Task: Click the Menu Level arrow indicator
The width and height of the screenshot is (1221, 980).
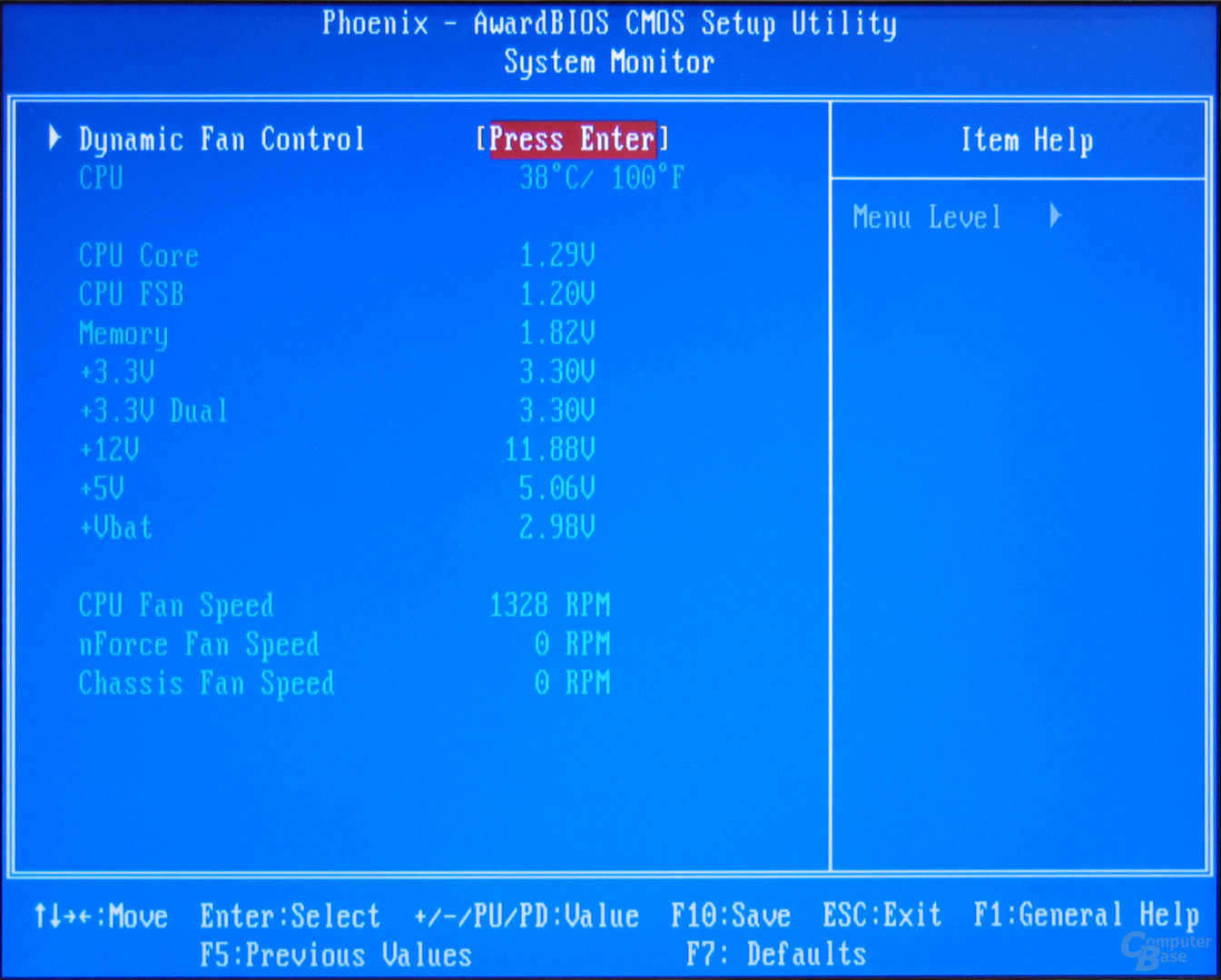Action: [1055, 216]
